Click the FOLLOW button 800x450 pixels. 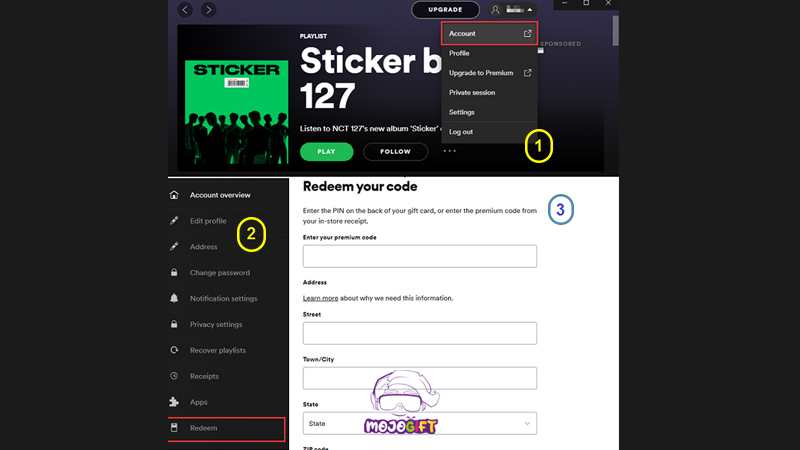pyautogui.click(x=395, y=152)
